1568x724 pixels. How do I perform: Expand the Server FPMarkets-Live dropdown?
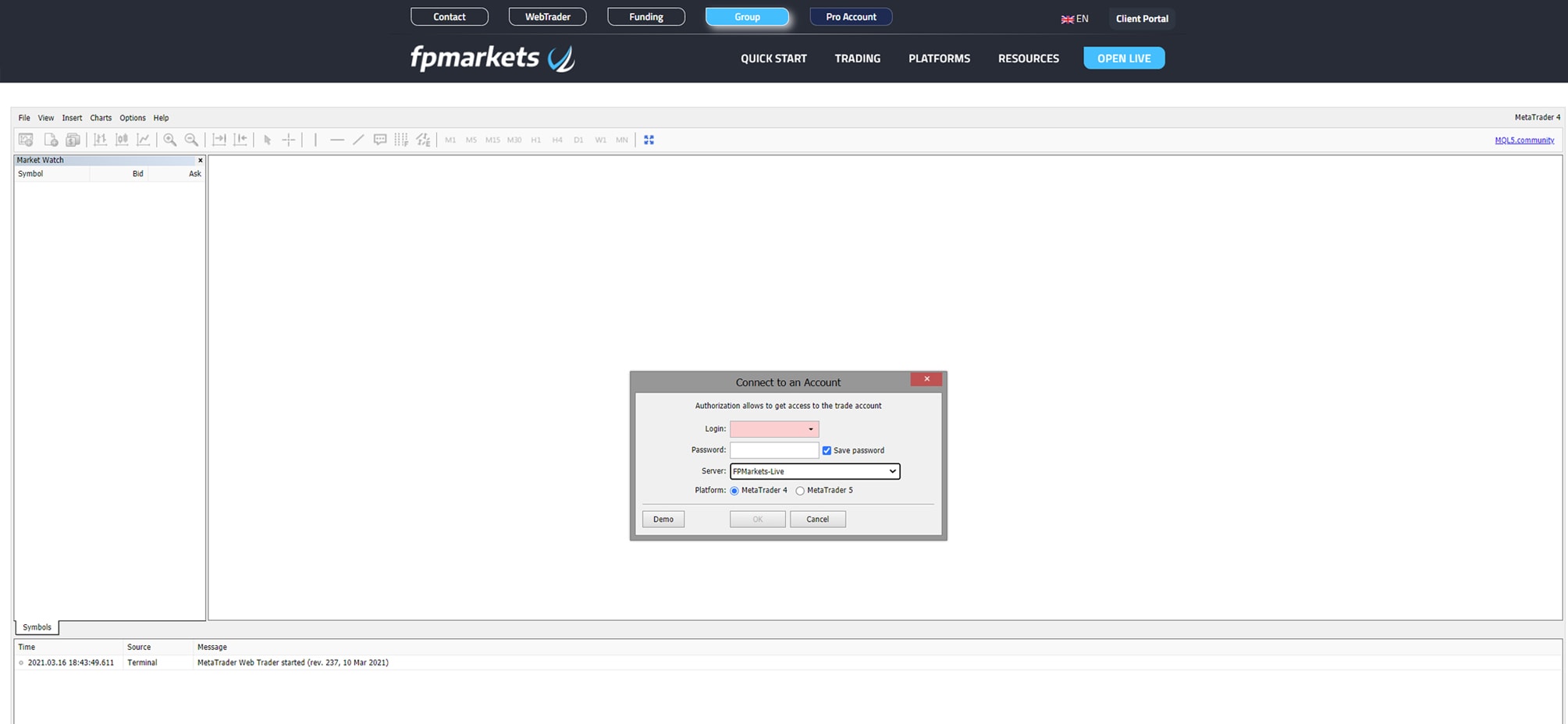click(x=815, y=471)
